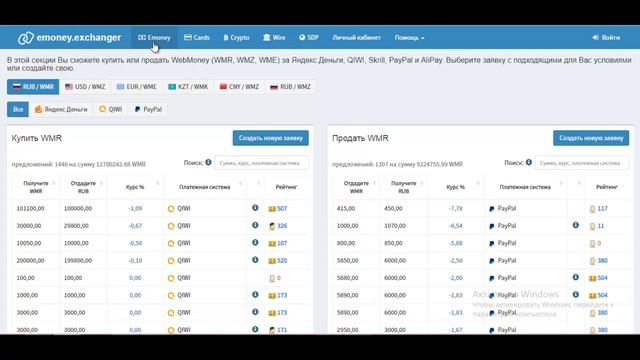640x360 pixels.
Task: Open rating 326 in Купить table
Action: click(x=282, y=226)
